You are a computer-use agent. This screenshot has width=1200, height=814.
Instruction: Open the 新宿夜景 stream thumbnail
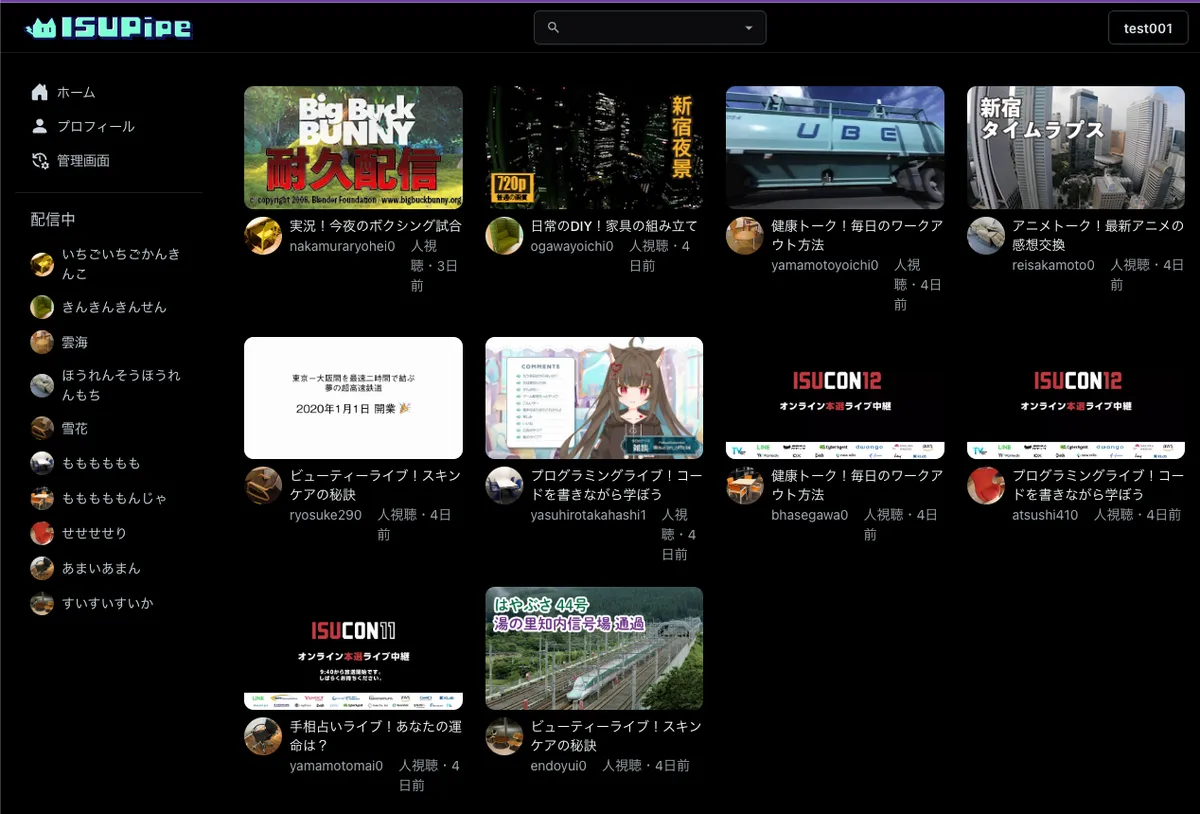[594, 147]
